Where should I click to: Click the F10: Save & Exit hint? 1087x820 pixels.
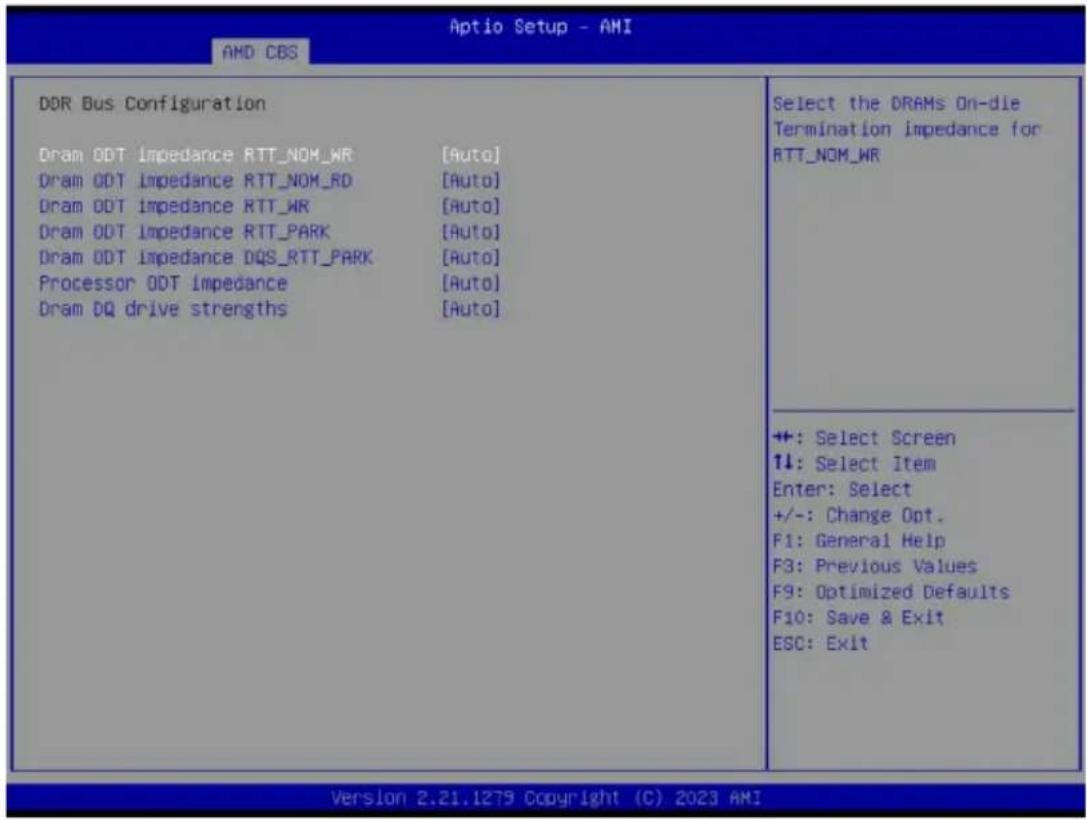coord(858,617)
